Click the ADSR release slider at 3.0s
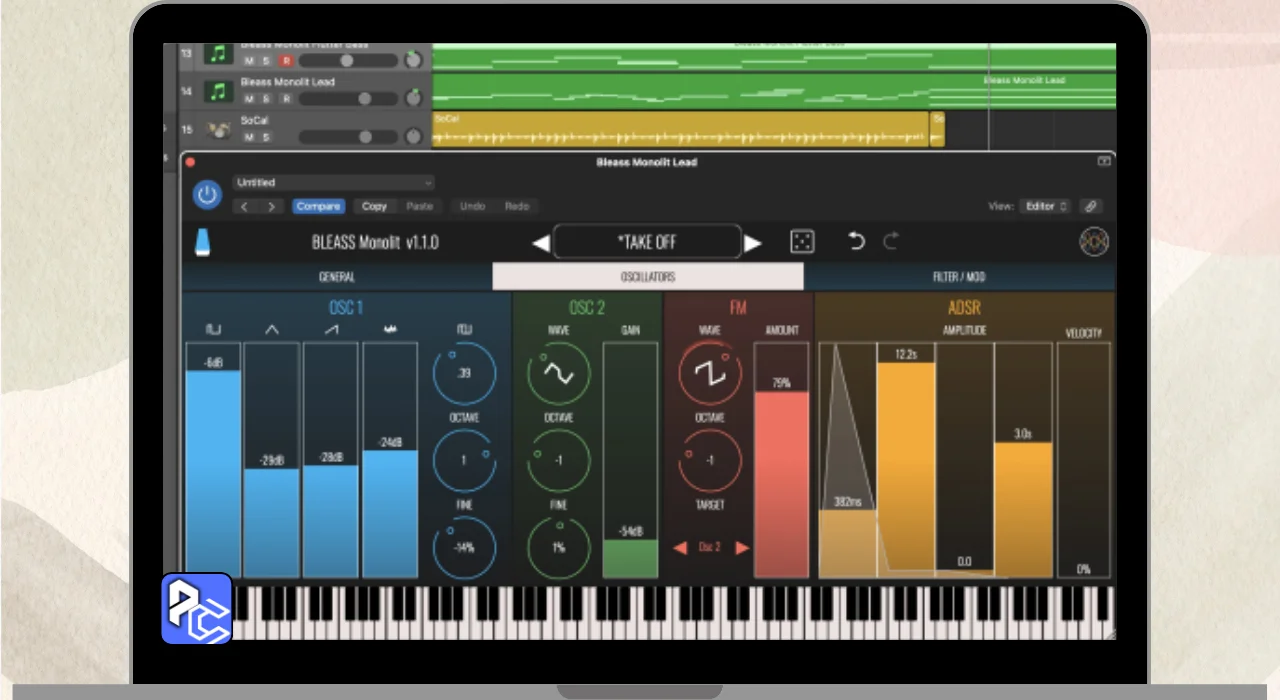The image size is (1280, 700). click(x=1023, y=460)
